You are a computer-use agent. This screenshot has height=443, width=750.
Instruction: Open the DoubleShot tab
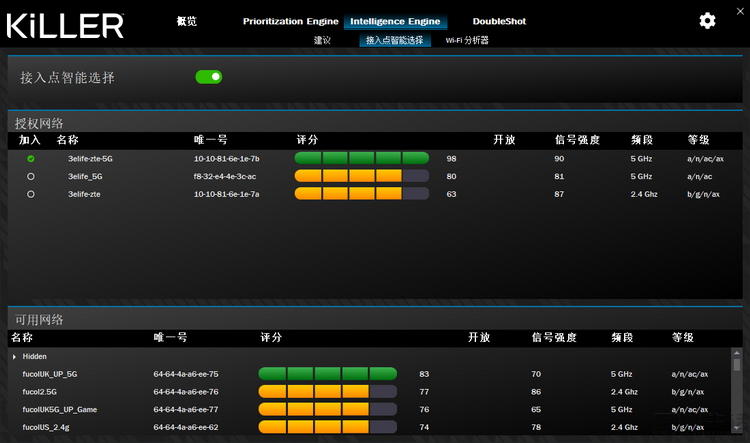pyautogui.click(x=499, y=21)
